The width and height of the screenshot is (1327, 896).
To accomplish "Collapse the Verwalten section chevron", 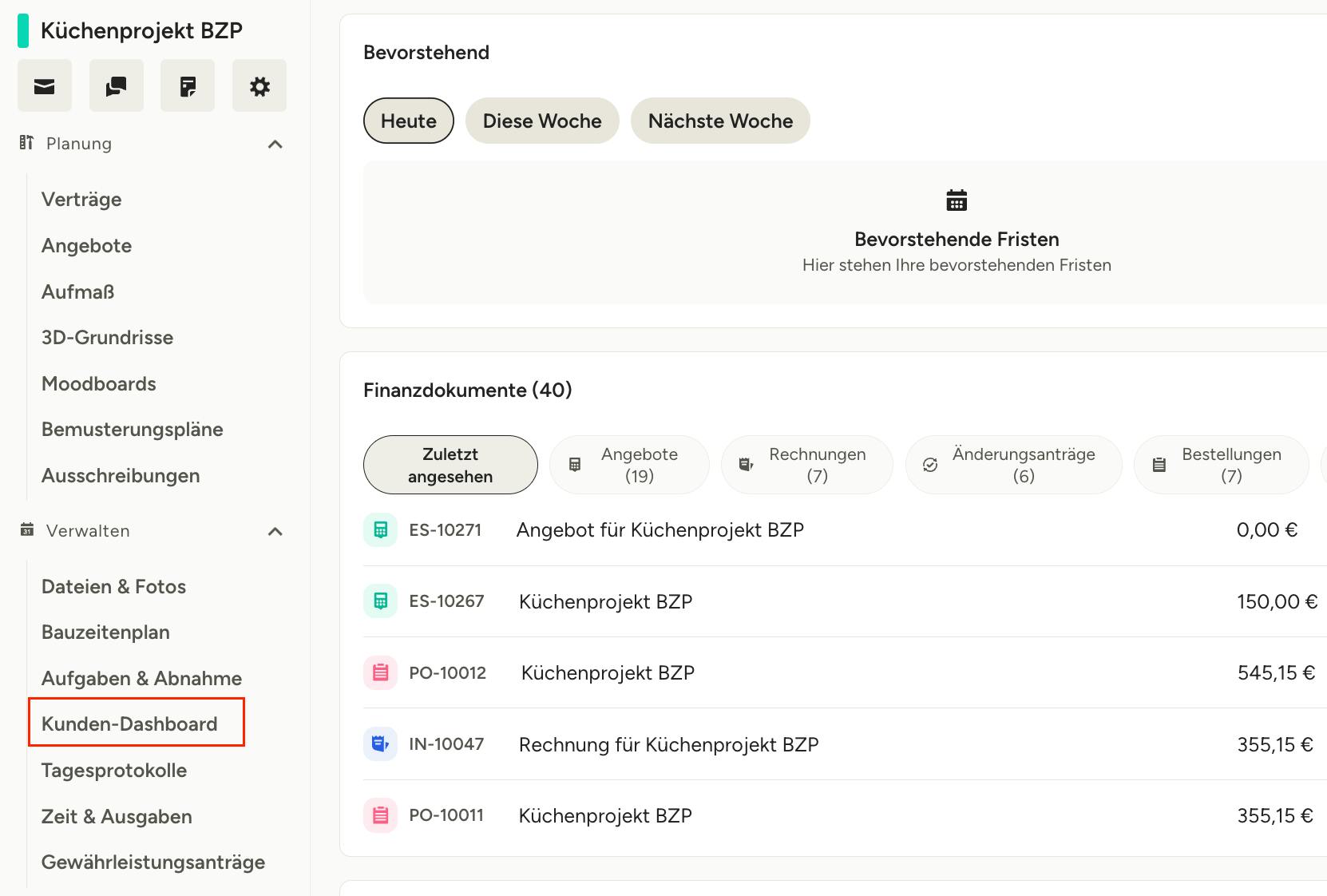I will pyautogui.click(x=275, y=532).
